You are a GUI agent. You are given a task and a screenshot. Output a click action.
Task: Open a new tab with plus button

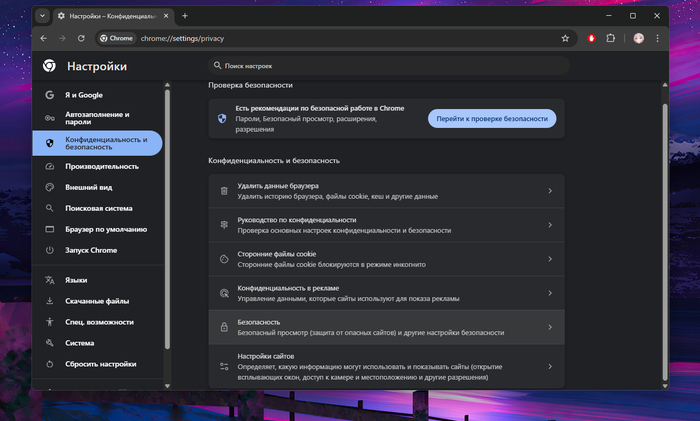click(185, 16)
